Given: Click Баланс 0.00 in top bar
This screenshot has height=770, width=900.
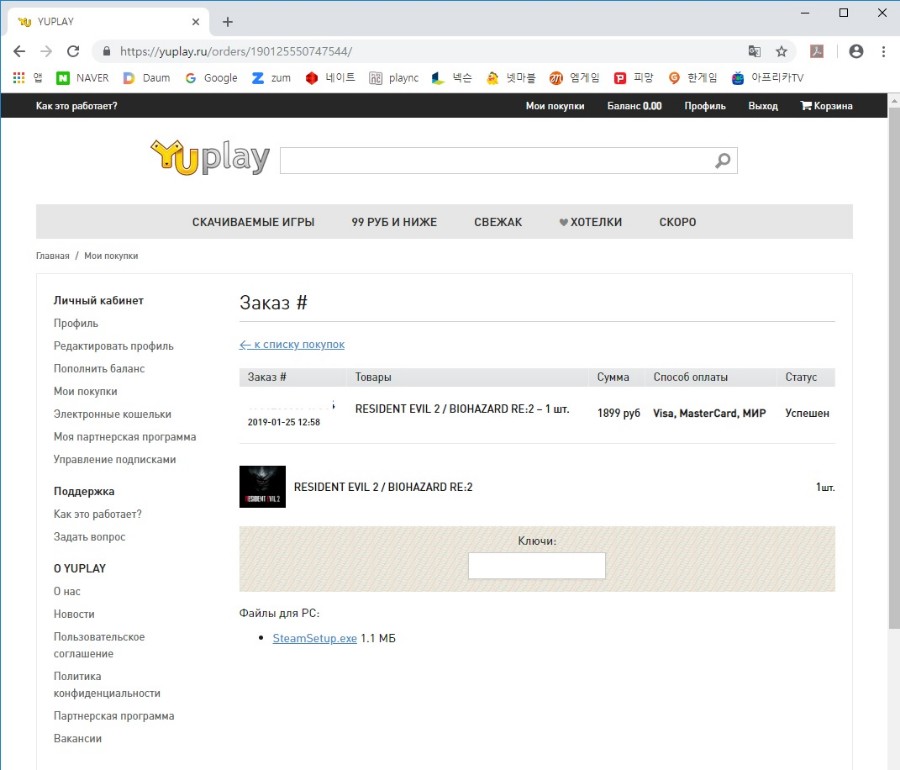Looking at the screenshot, I should click(634, 106).
